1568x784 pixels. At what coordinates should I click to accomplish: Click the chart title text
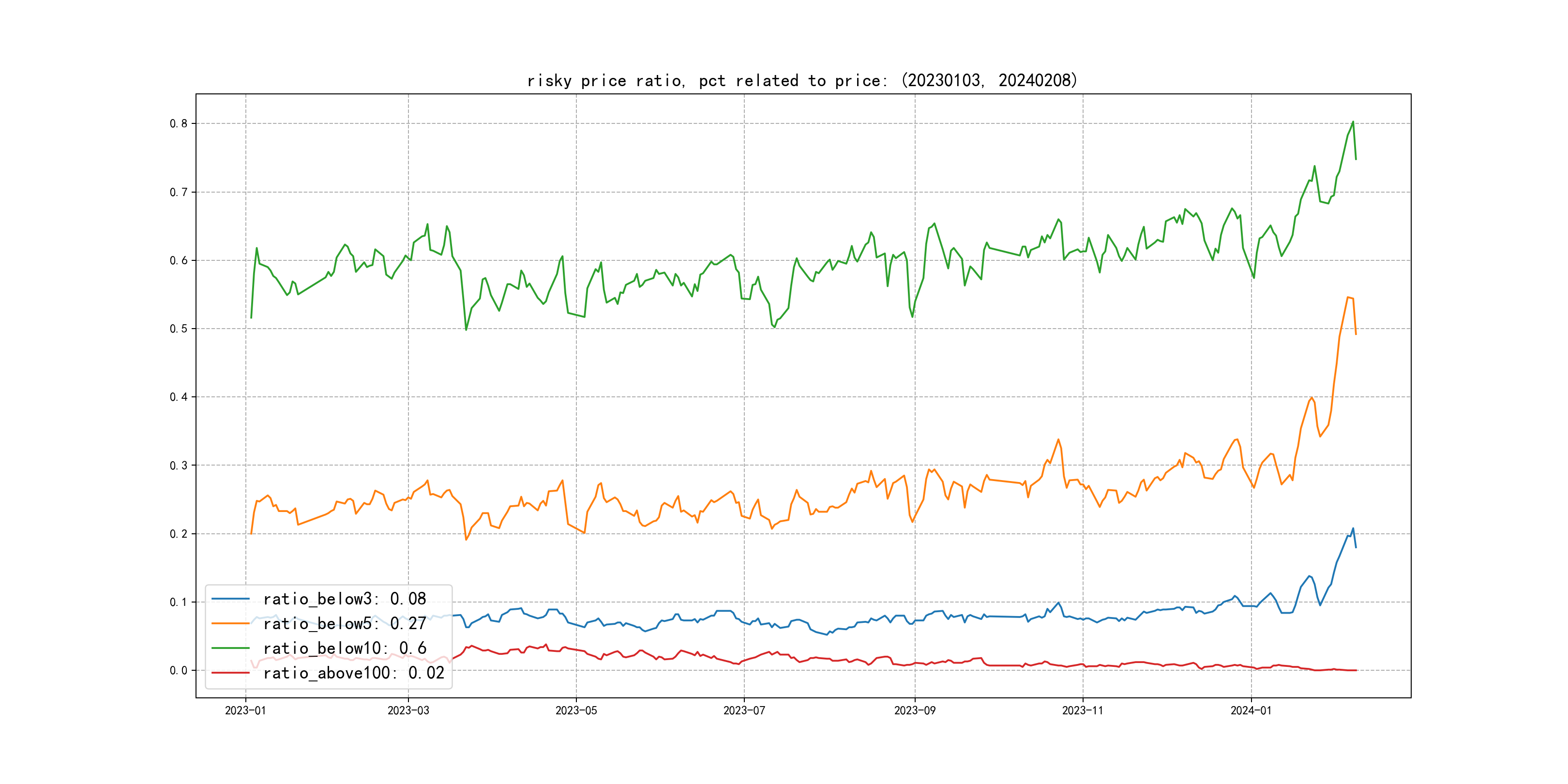point(801,80)
